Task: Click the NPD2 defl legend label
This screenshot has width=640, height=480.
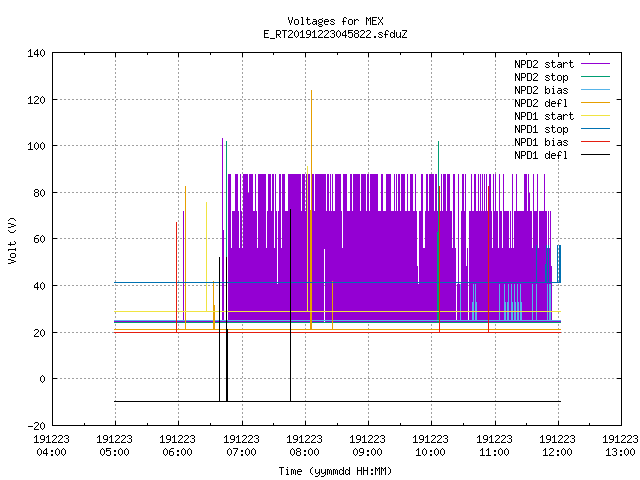Action: (x=541, y=103)
